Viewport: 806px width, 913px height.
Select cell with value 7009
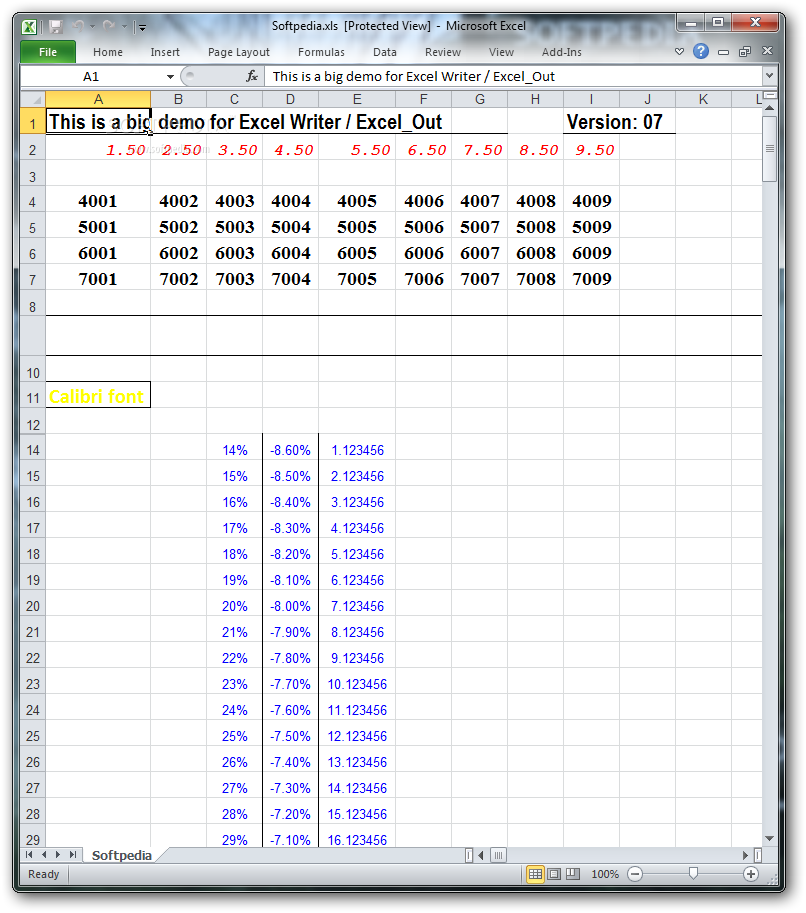tap(591, 279)
